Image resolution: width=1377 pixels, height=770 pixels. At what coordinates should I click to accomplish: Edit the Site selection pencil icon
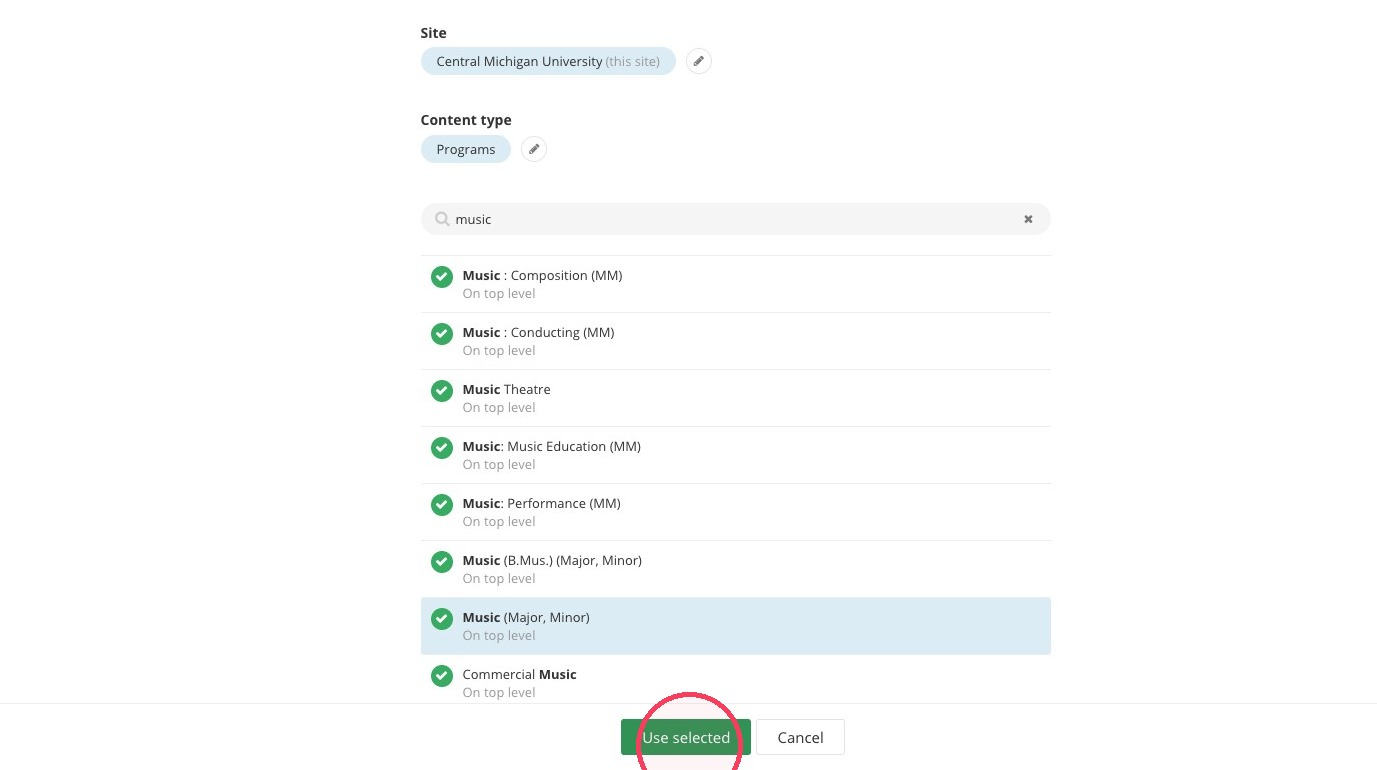click(699, 62)
